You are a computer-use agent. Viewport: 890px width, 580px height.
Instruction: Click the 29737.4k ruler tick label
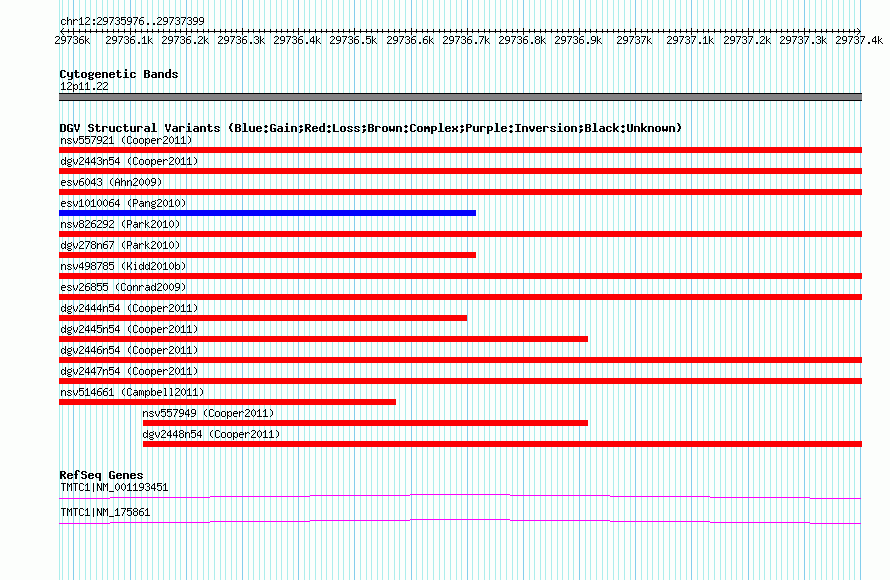pyautogui.click(x=859, y=40)
